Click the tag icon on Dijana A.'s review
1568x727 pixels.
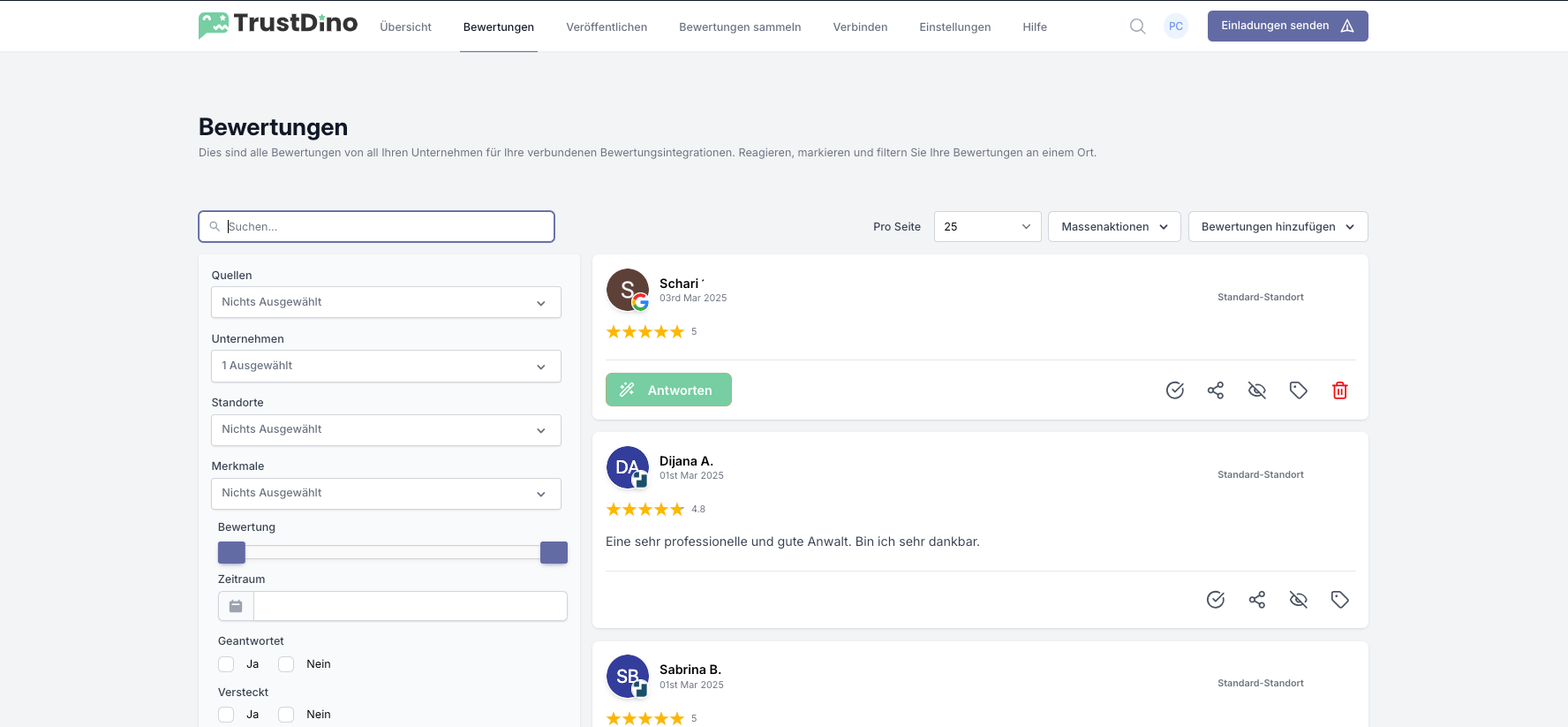[1339, 600]
